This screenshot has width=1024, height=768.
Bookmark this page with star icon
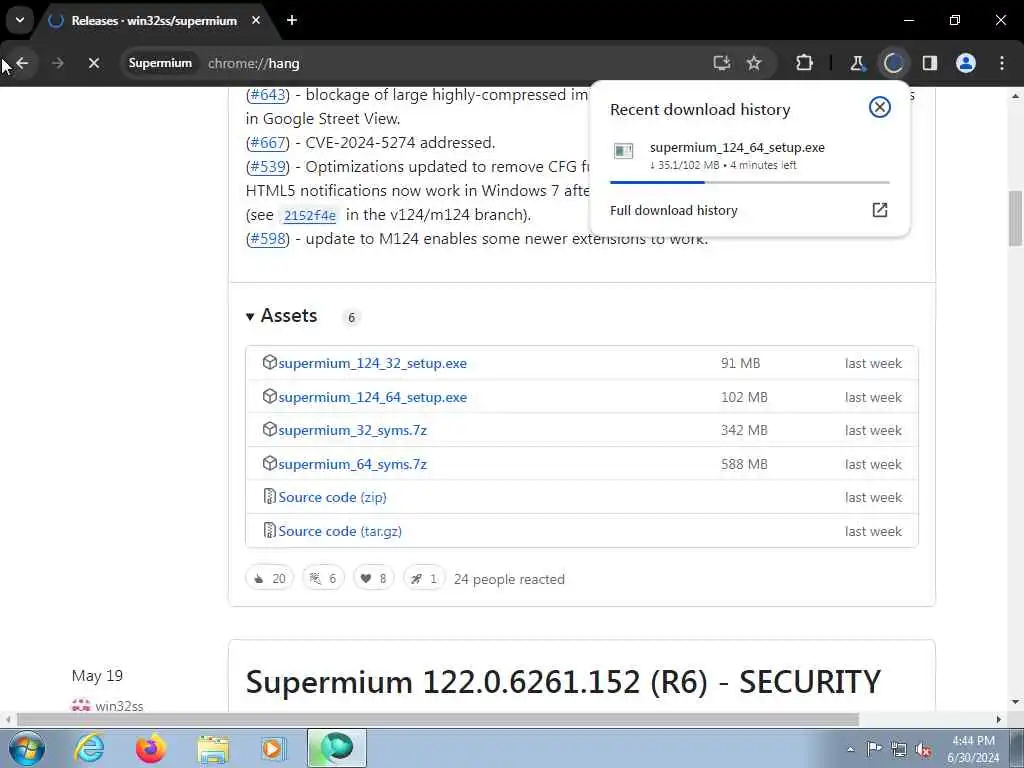click(754, 63)
